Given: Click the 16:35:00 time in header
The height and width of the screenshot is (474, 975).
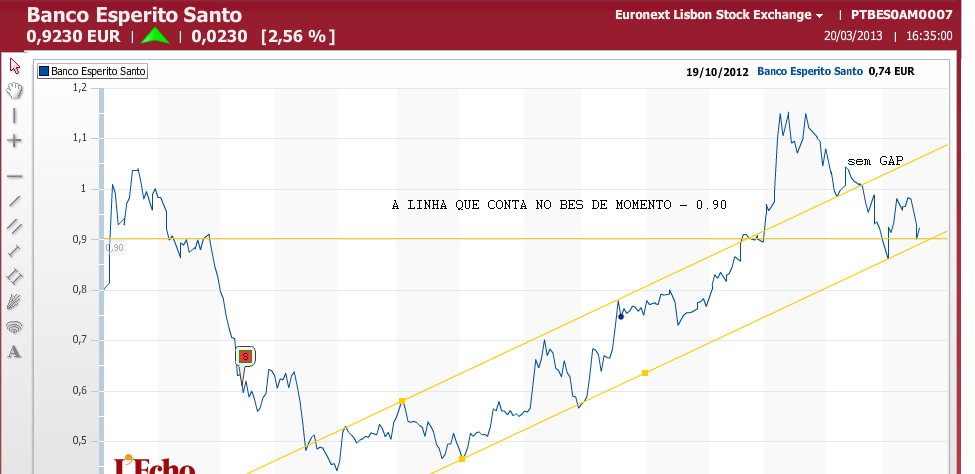Looking at the screenshot, I should pyautogui.click(x=929, y=36).
